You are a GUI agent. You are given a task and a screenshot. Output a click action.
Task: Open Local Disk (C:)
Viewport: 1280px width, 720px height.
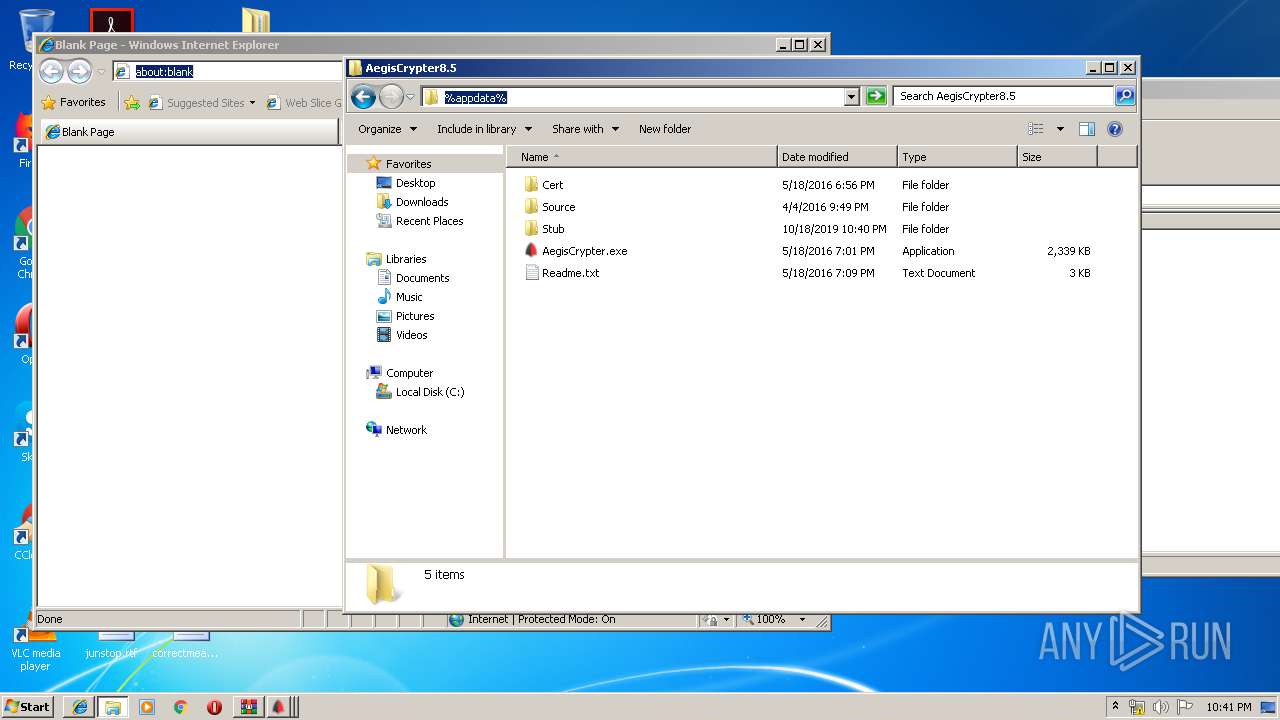tap(429, 392)
